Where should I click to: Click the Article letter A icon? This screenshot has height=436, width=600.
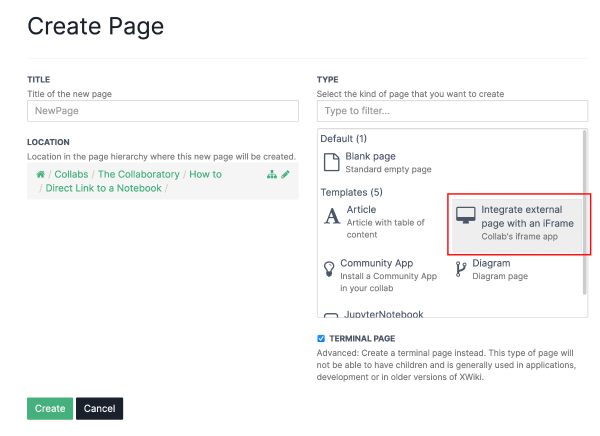(332, 216)
